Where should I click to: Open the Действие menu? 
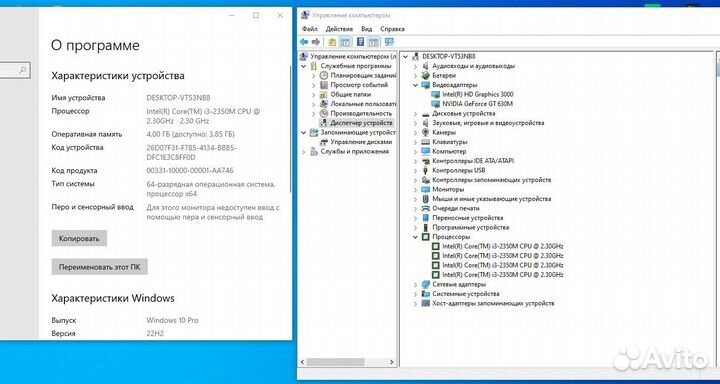coord(339,28)
